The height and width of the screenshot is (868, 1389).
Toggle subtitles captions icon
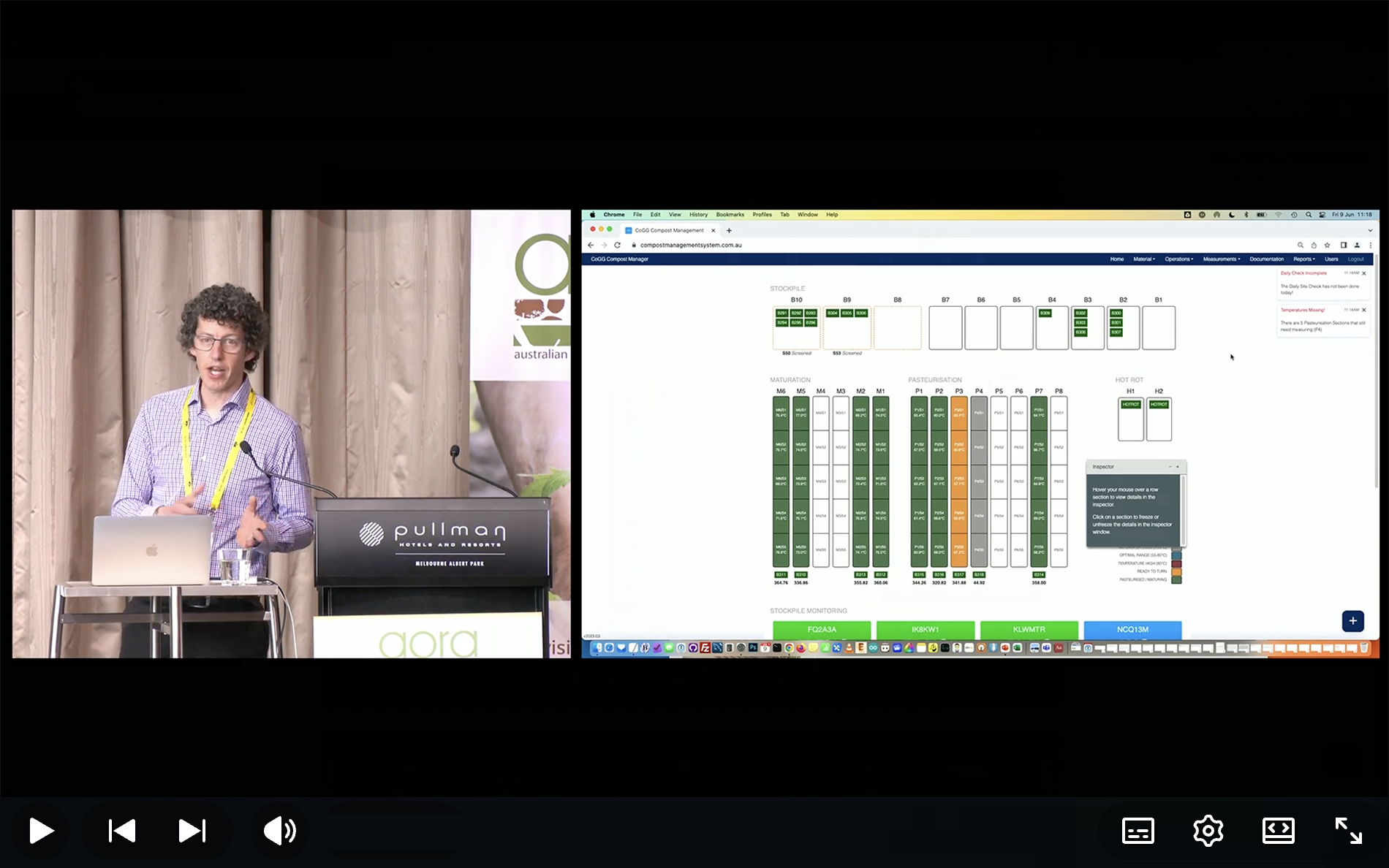click(x=1138, y=831)
